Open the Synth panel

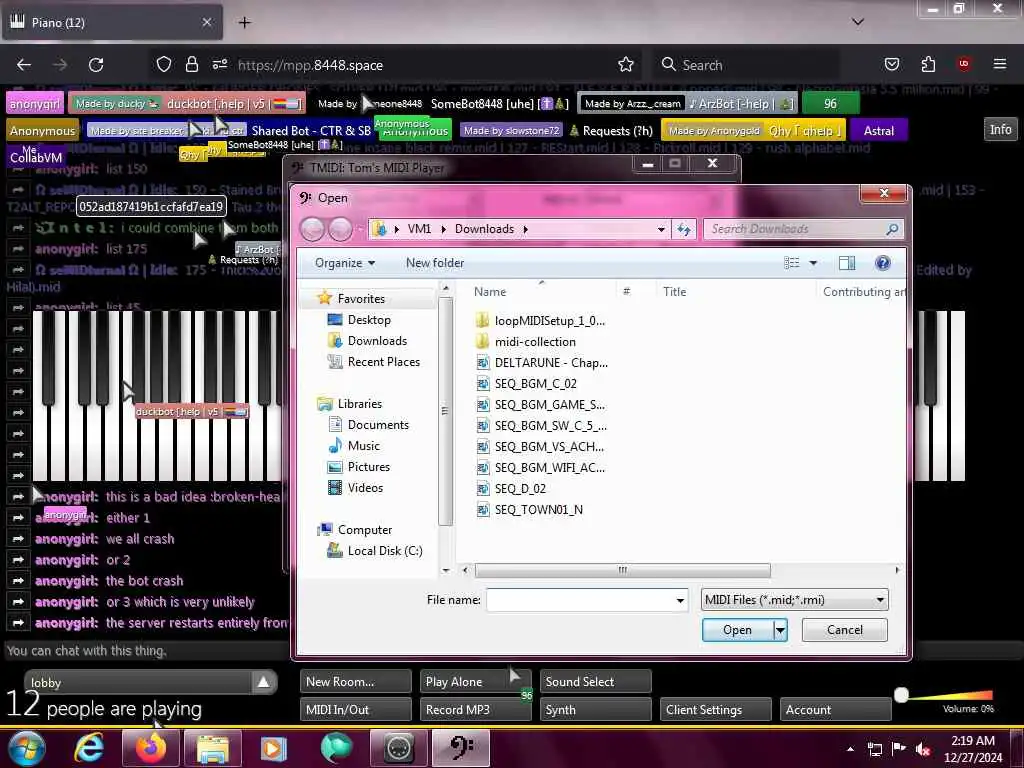595,709
